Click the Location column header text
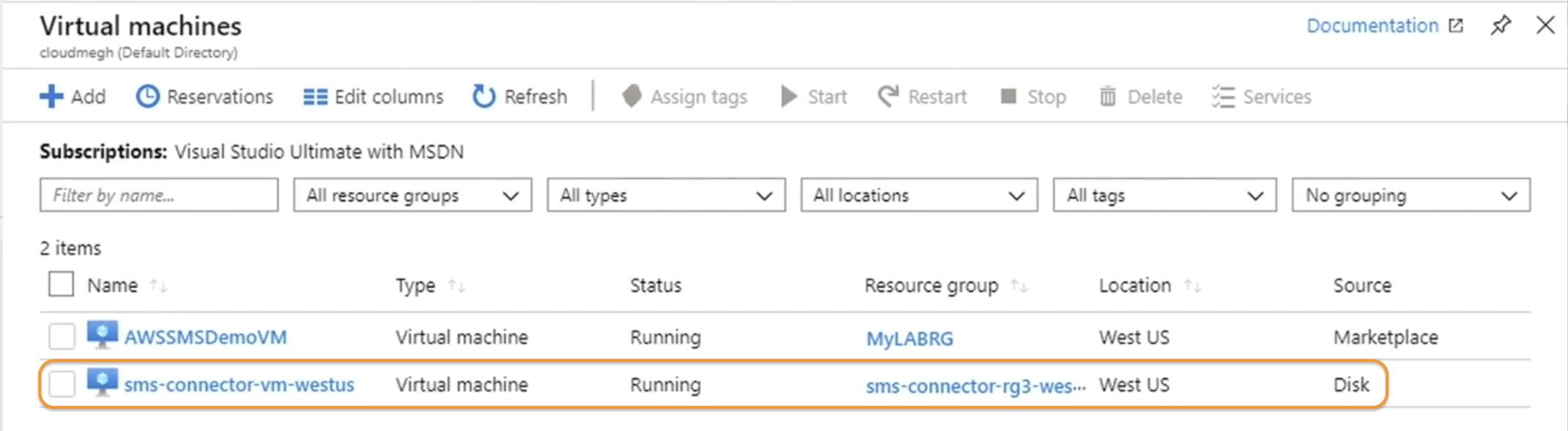Viewport: 1568px width, 431px height. tap(1135, 285)
